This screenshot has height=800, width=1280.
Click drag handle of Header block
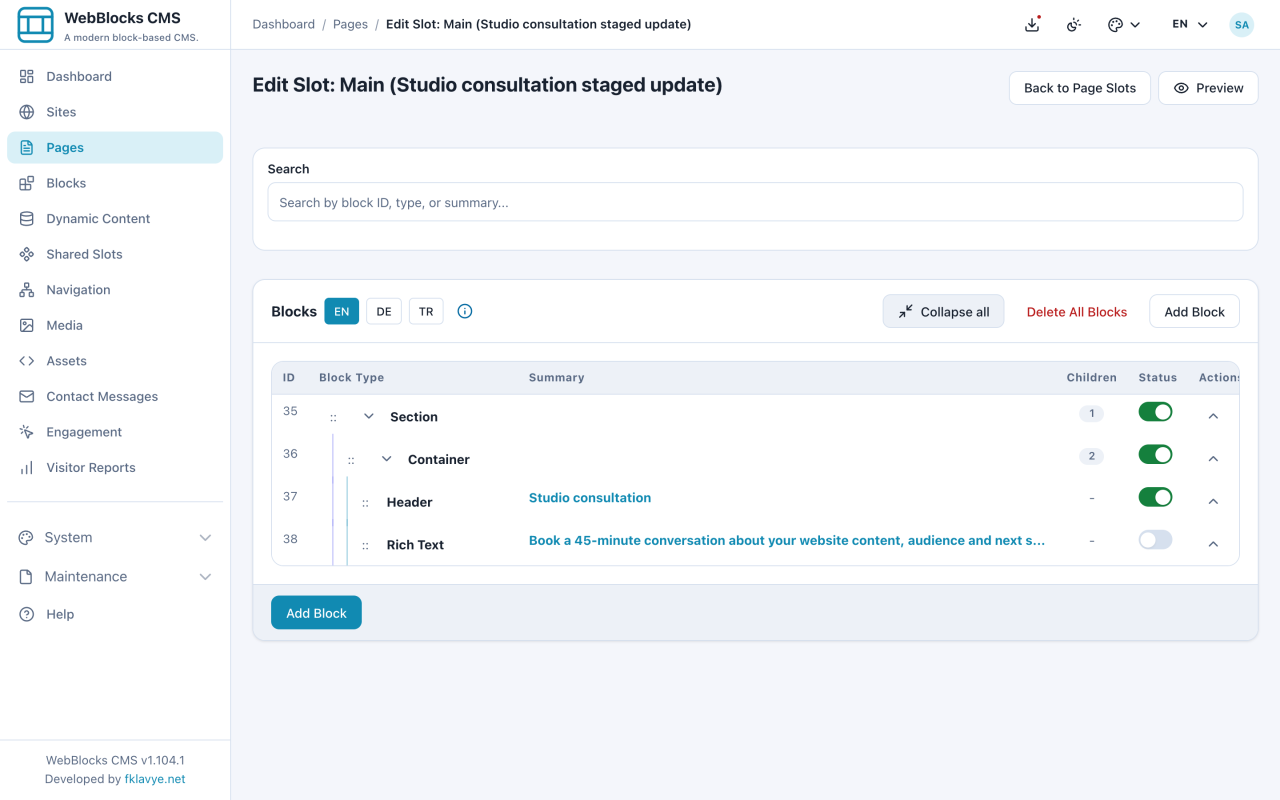366,502
